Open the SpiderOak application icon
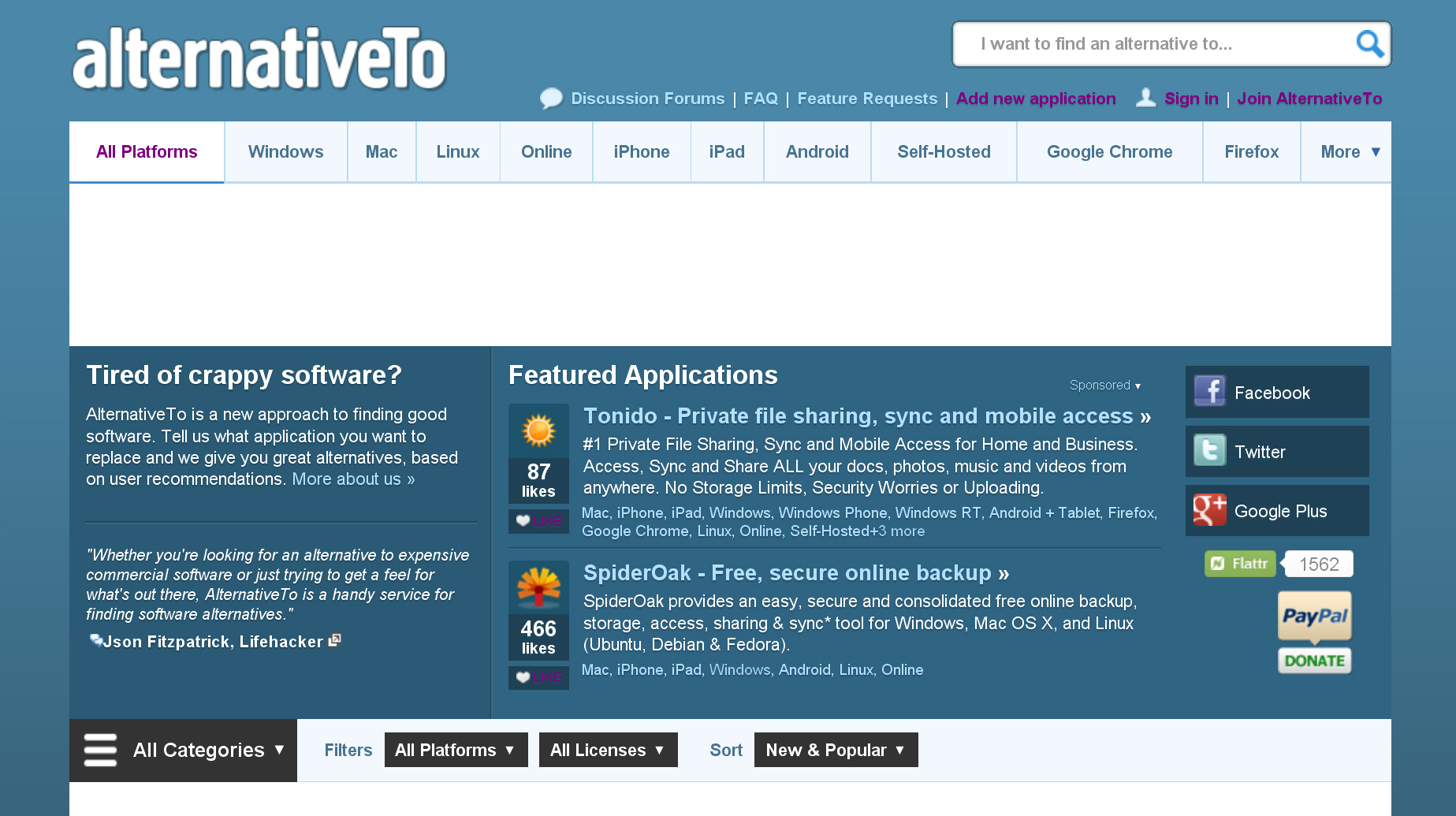The image size is (1456, 816). pos(538,587)
